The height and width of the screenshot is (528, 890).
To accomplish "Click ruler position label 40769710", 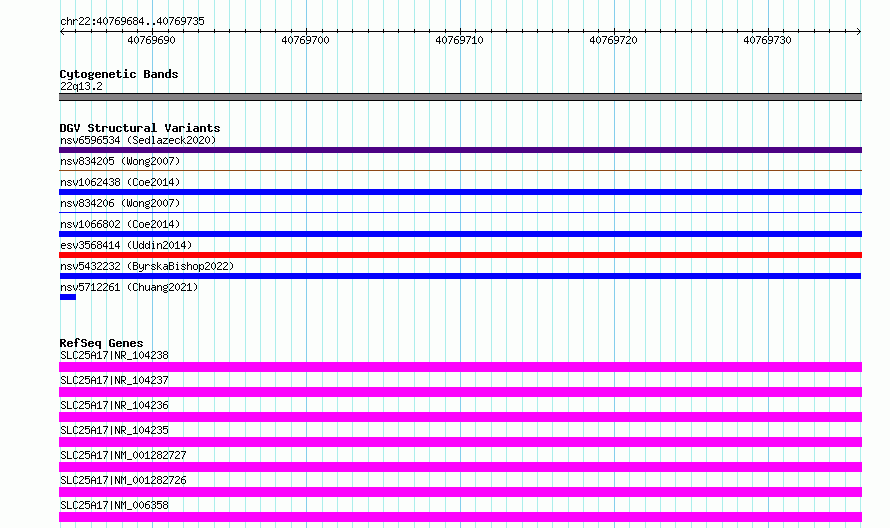I will tap(459, 40).
